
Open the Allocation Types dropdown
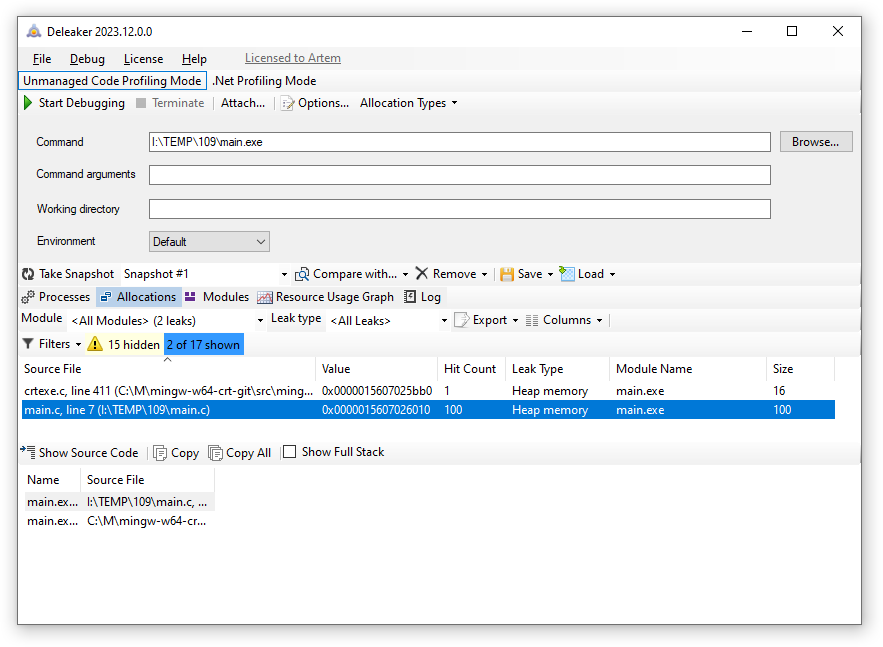(x=403, y=102)
